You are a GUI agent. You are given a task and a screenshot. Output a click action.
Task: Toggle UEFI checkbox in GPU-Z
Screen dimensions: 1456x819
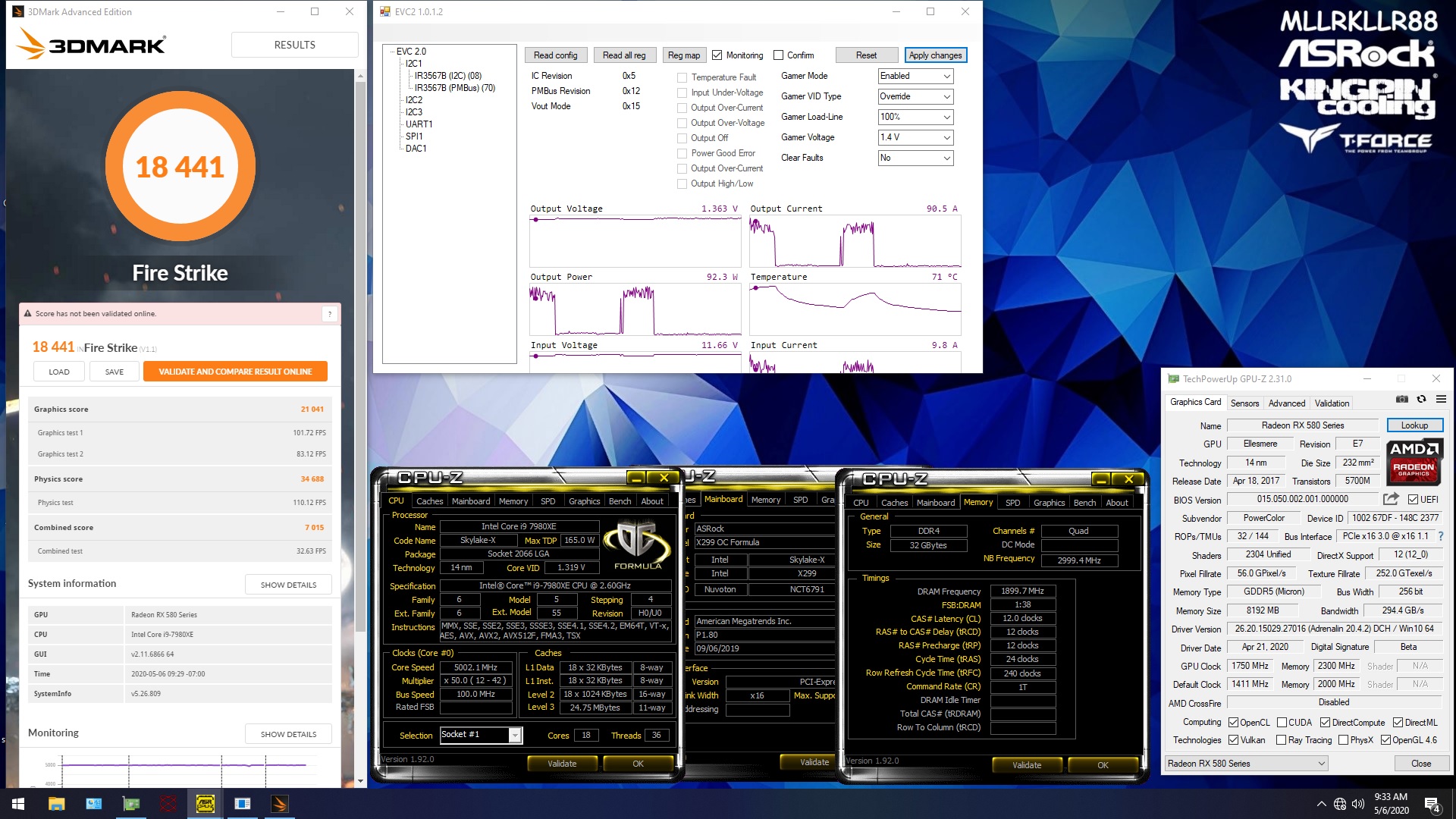click(1413, 500)
